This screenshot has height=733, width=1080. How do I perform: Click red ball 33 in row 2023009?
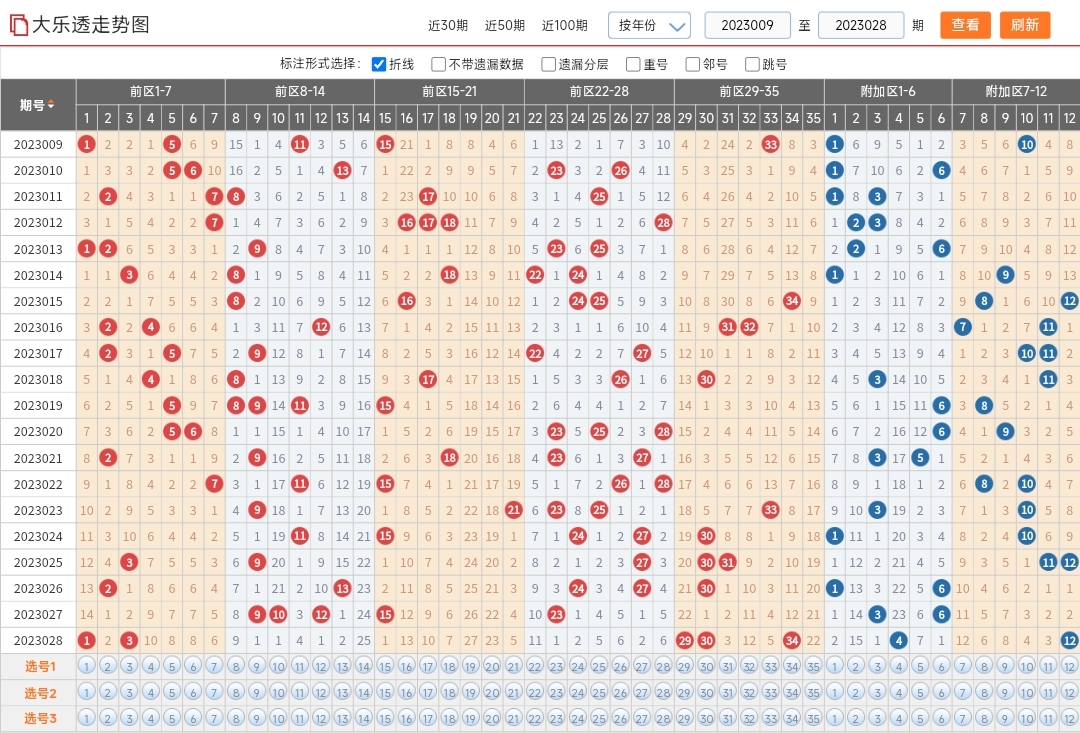pos(771,144)
